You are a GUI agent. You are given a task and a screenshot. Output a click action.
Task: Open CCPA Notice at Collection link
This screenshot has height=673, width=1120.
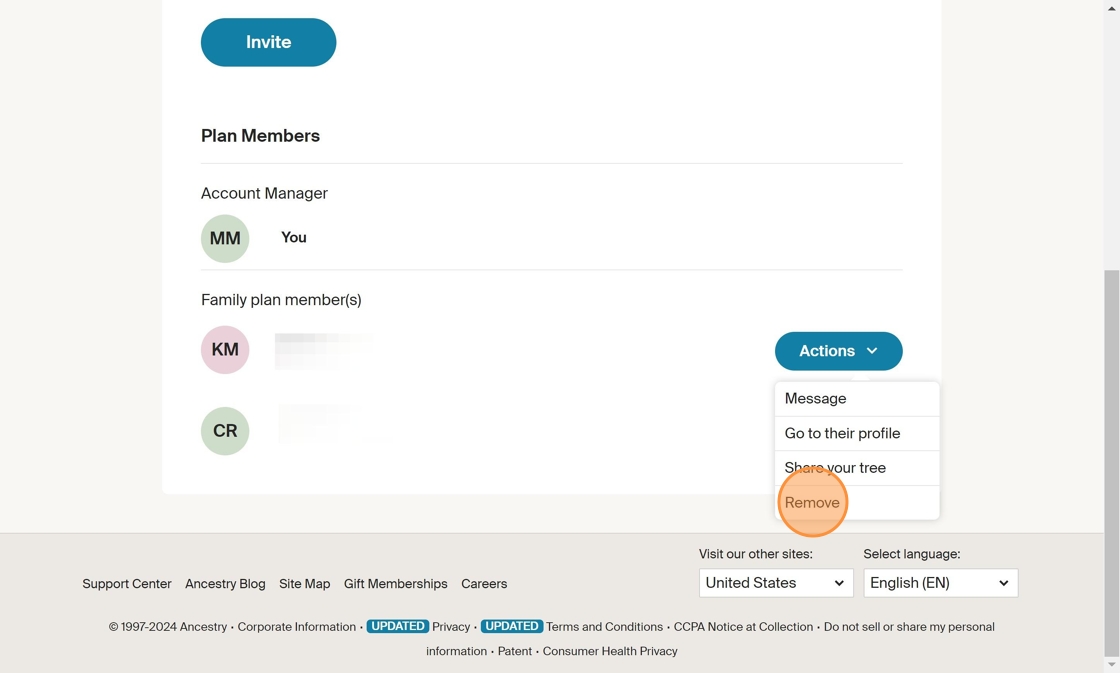[x=743, y=627]
